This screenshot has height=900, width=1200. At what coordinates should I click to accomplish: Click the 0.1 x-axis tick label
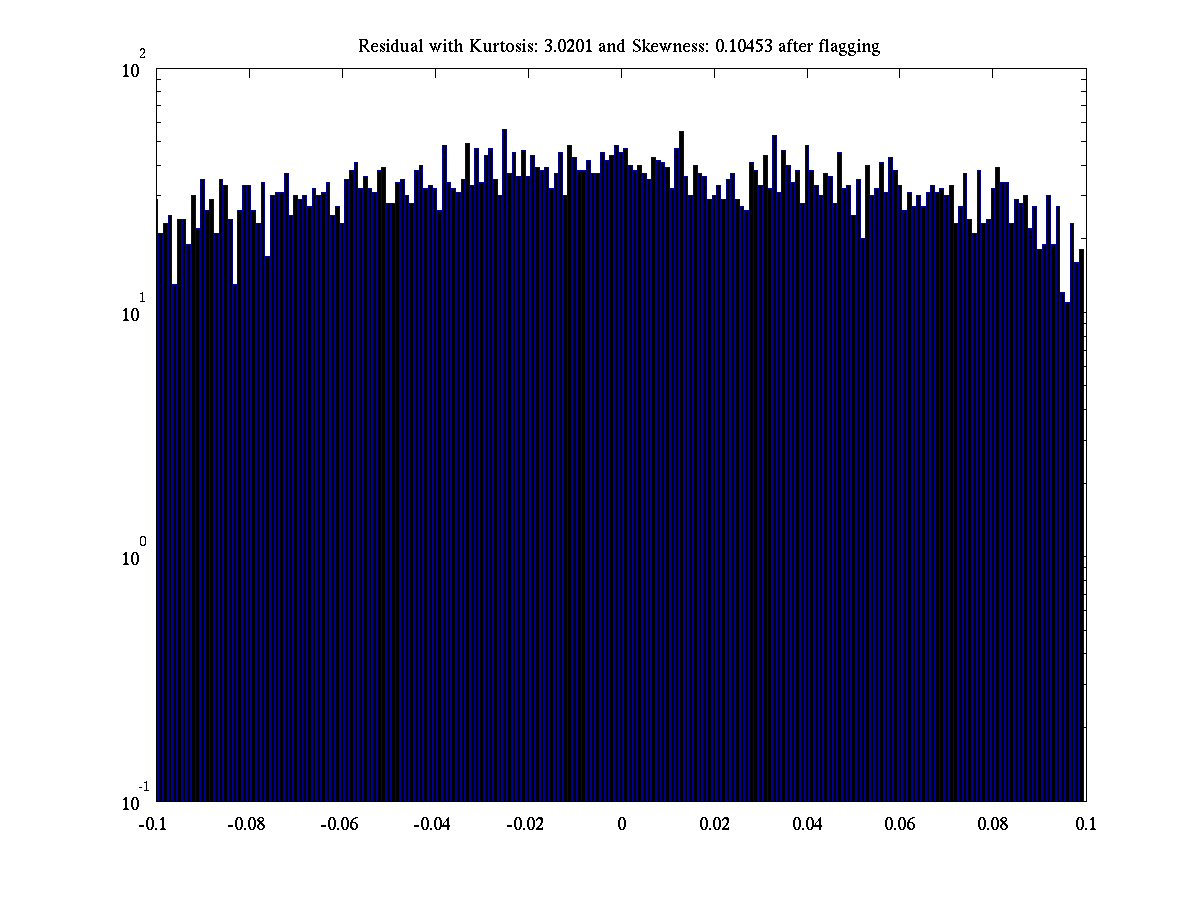(x=1086, y=824)
